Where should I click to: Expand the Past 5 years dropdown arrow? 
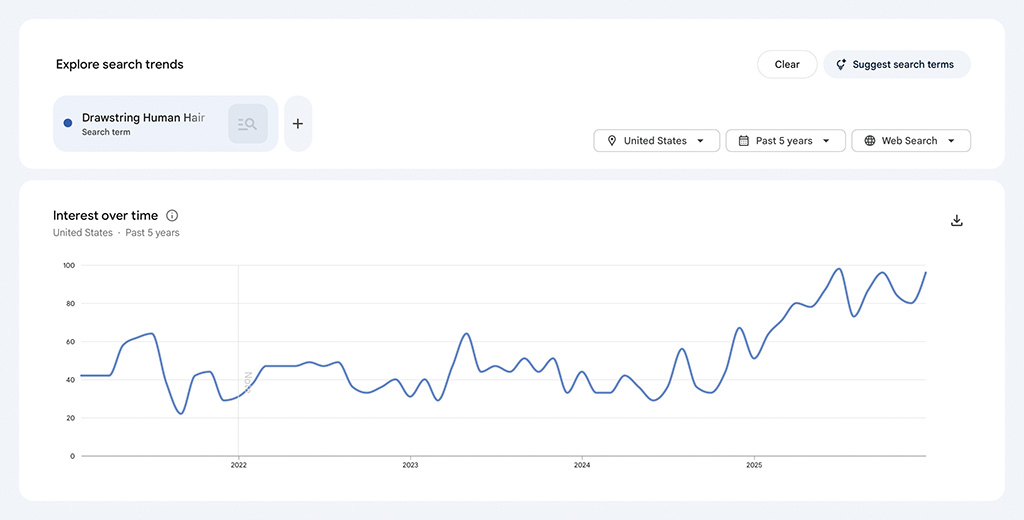pyautogui.click(x=827, y=141)
